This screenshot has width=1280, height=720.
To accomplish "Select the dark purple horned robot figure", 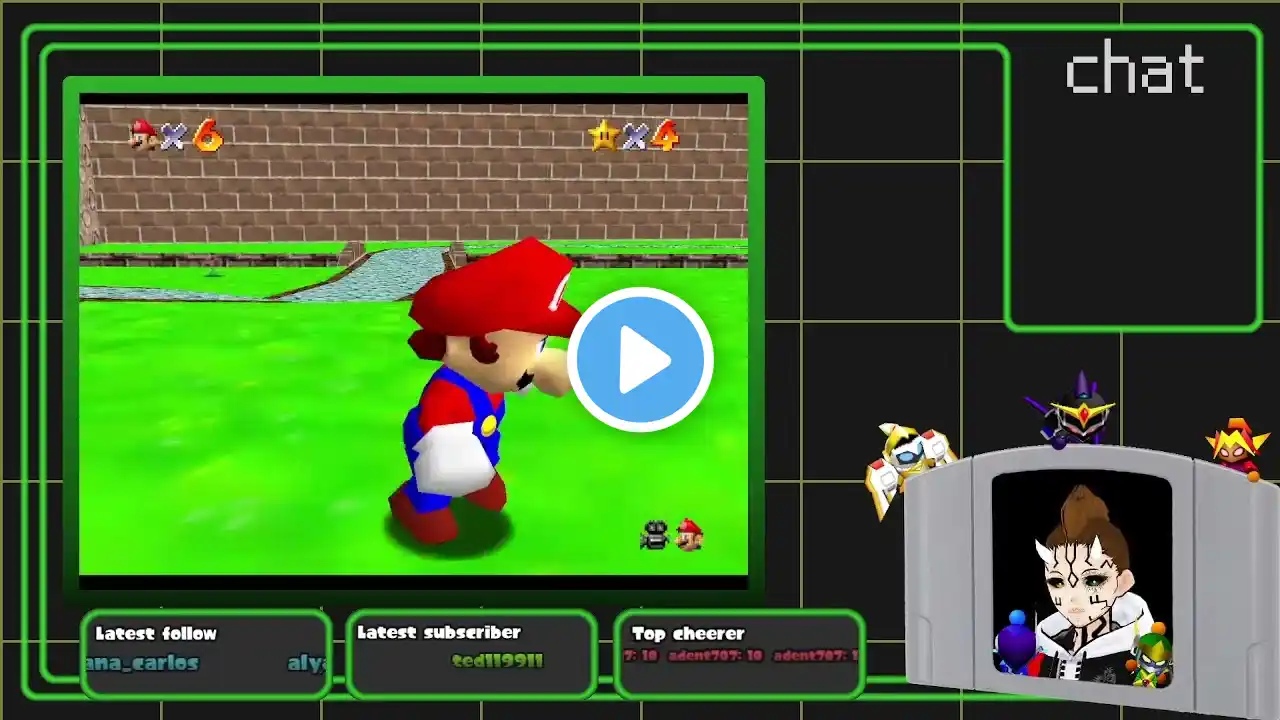I will click(1077, 410).
